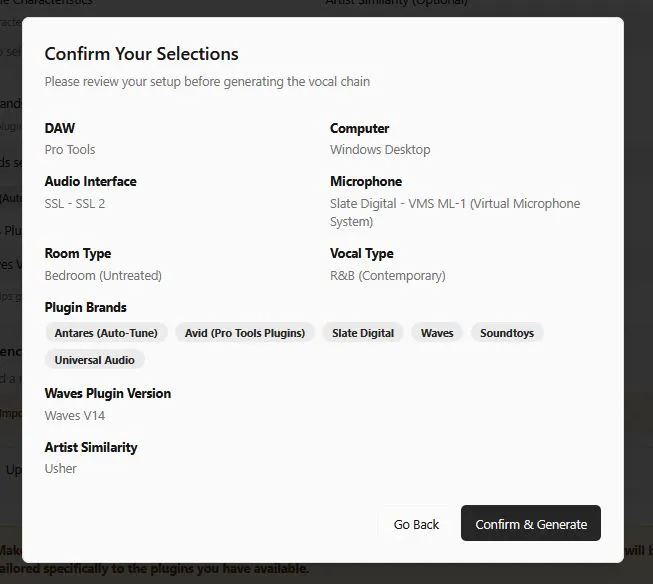Click the Go Back button
Image resolution: width=653 pixels, height=584 pixels.
tap(416, 524)
